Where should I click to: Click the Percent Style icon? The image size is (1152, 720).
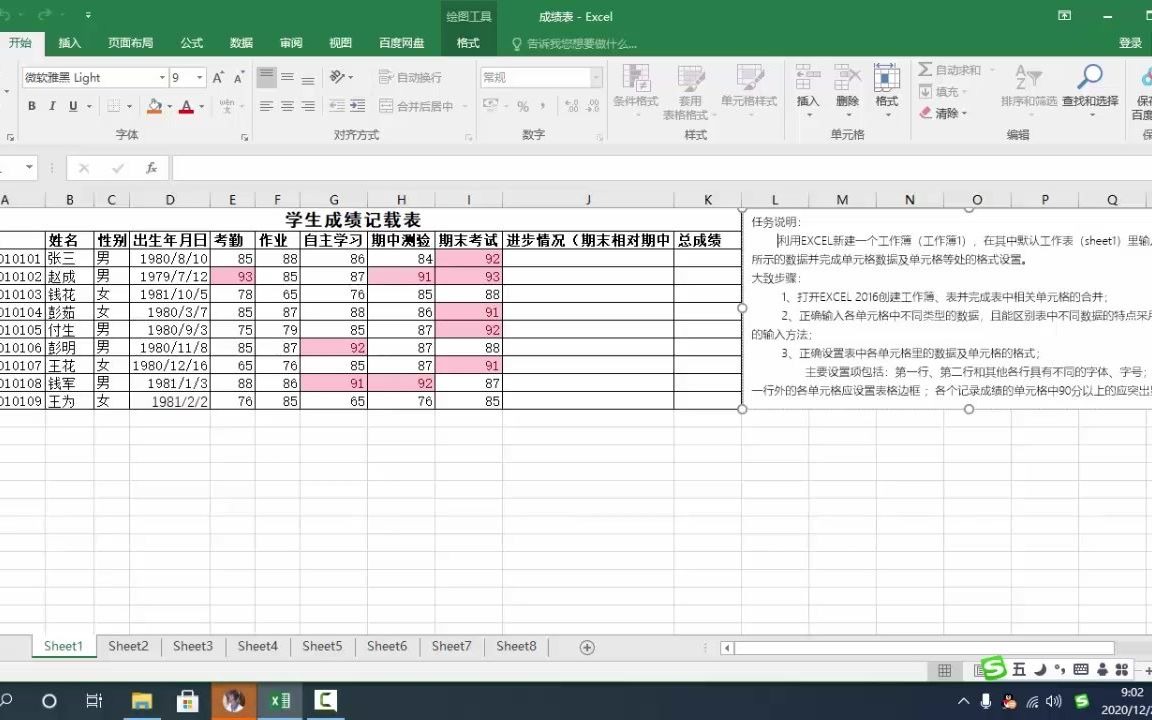524,104
